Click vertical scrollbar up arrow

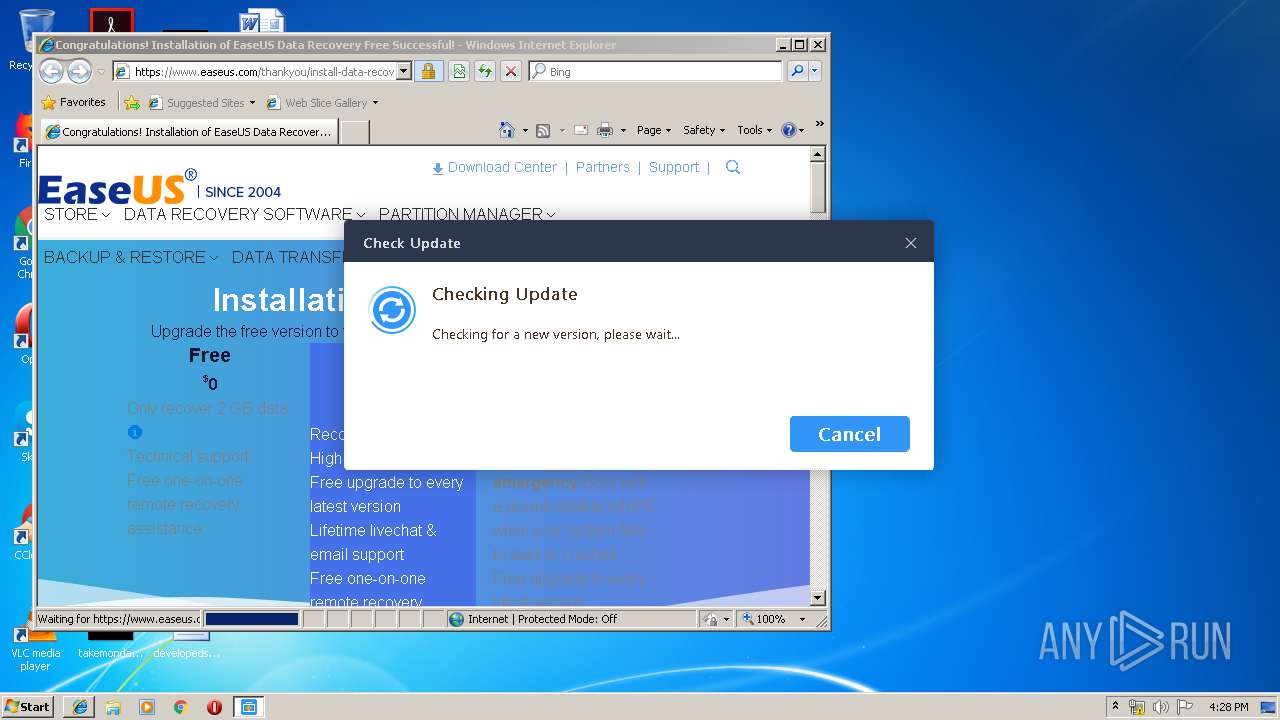pos(817,154)
